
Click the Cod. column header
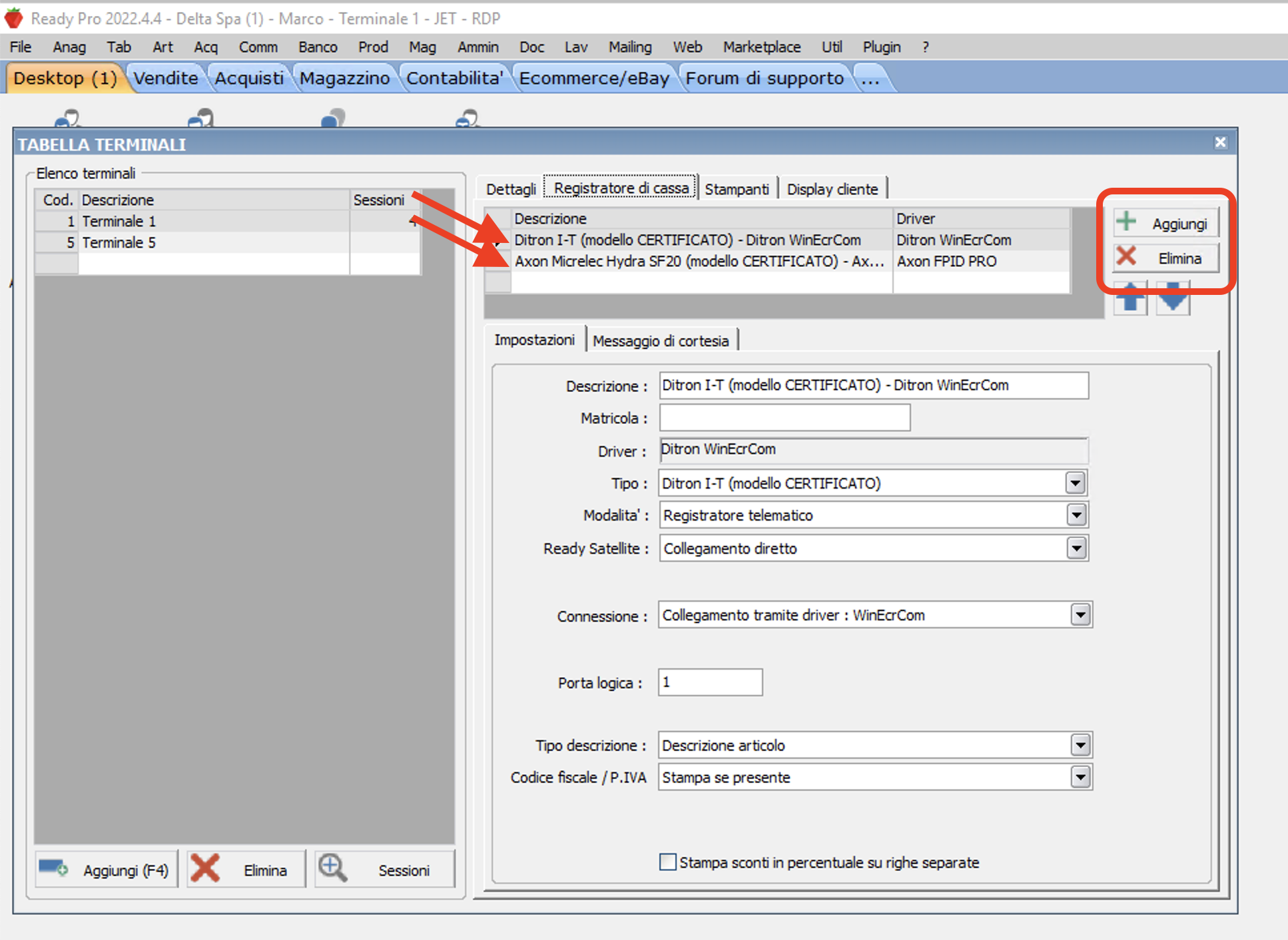57,200
